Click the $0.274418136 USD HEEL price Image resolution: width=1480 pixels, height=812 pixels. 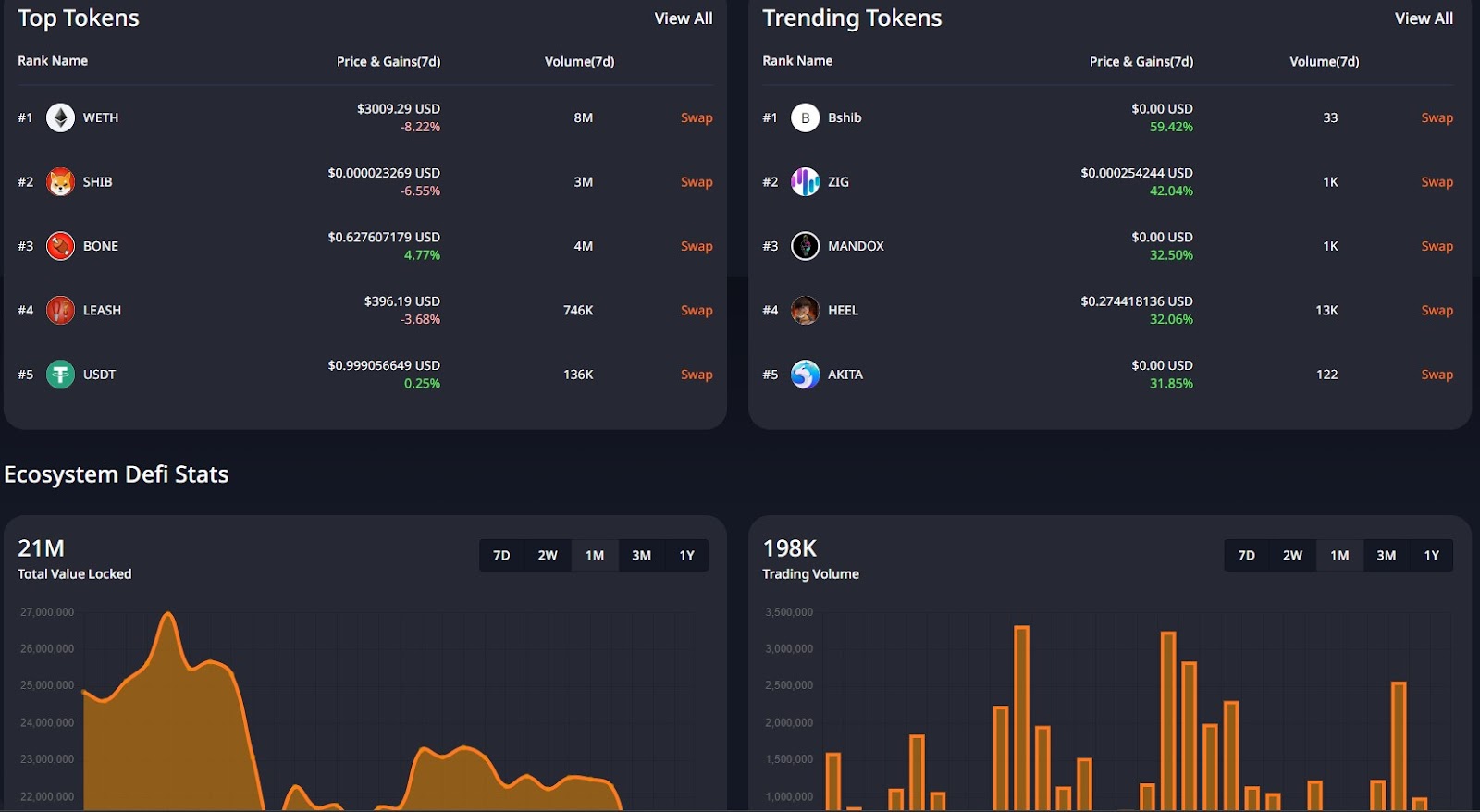(x=1137, y=301)
